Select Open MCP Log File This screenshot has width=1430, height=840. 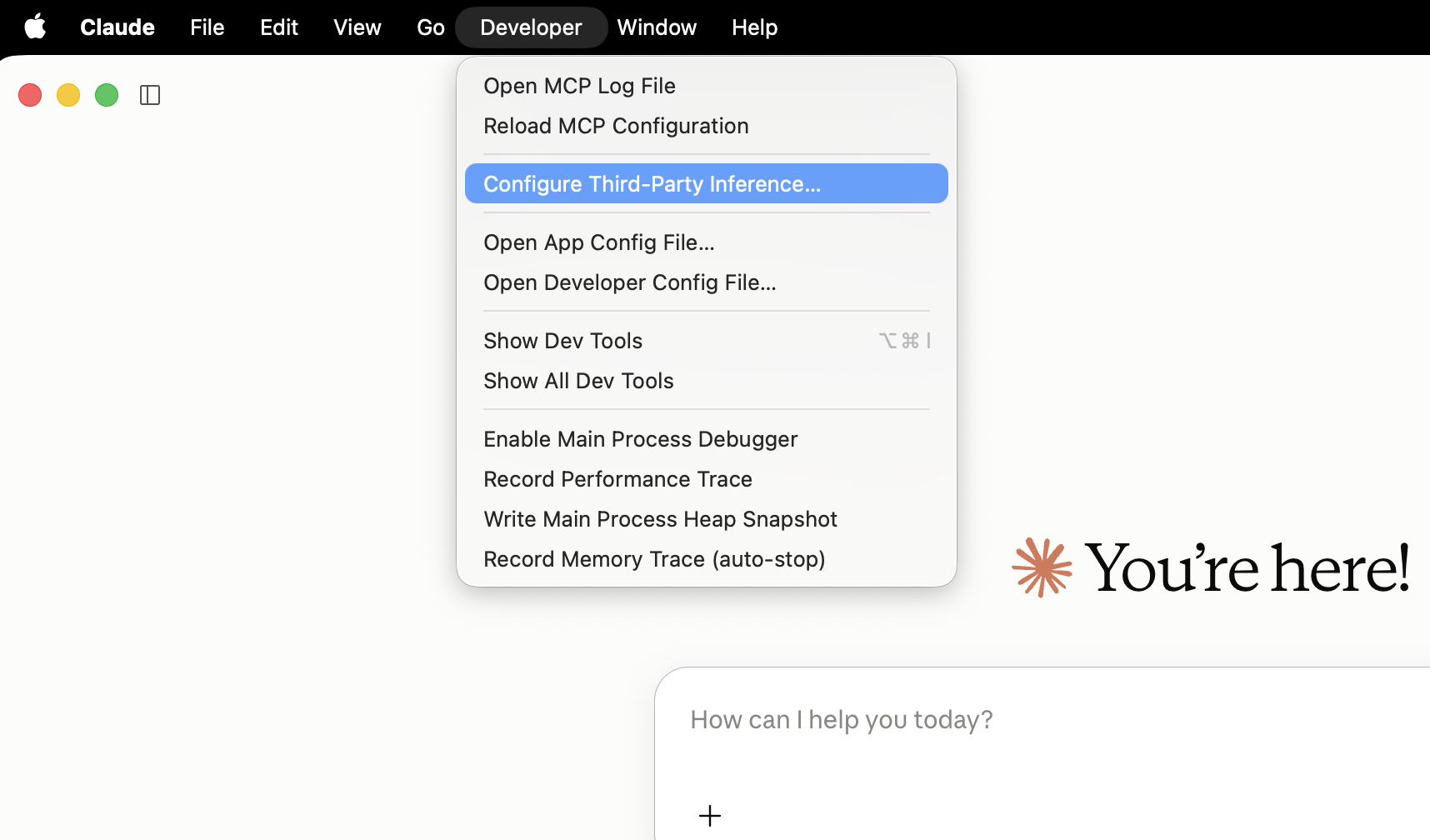pyautogui.click(x=707, y=86)
